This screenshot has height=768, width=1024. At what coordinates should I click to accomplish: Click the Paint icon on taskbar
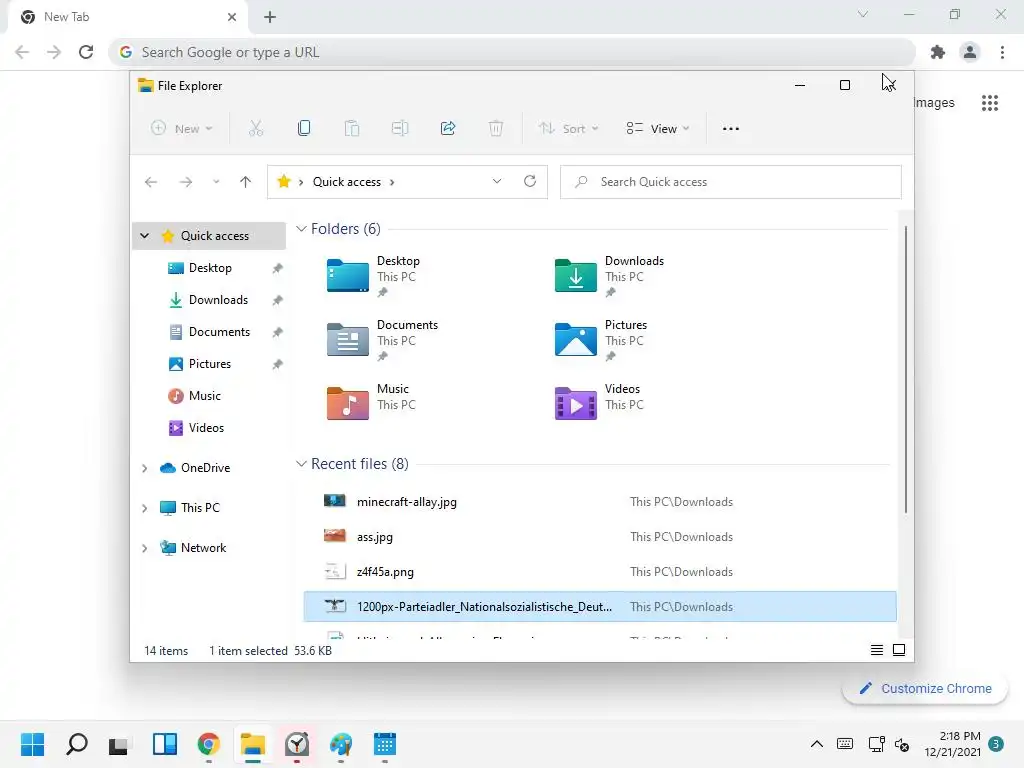[340, 744]
